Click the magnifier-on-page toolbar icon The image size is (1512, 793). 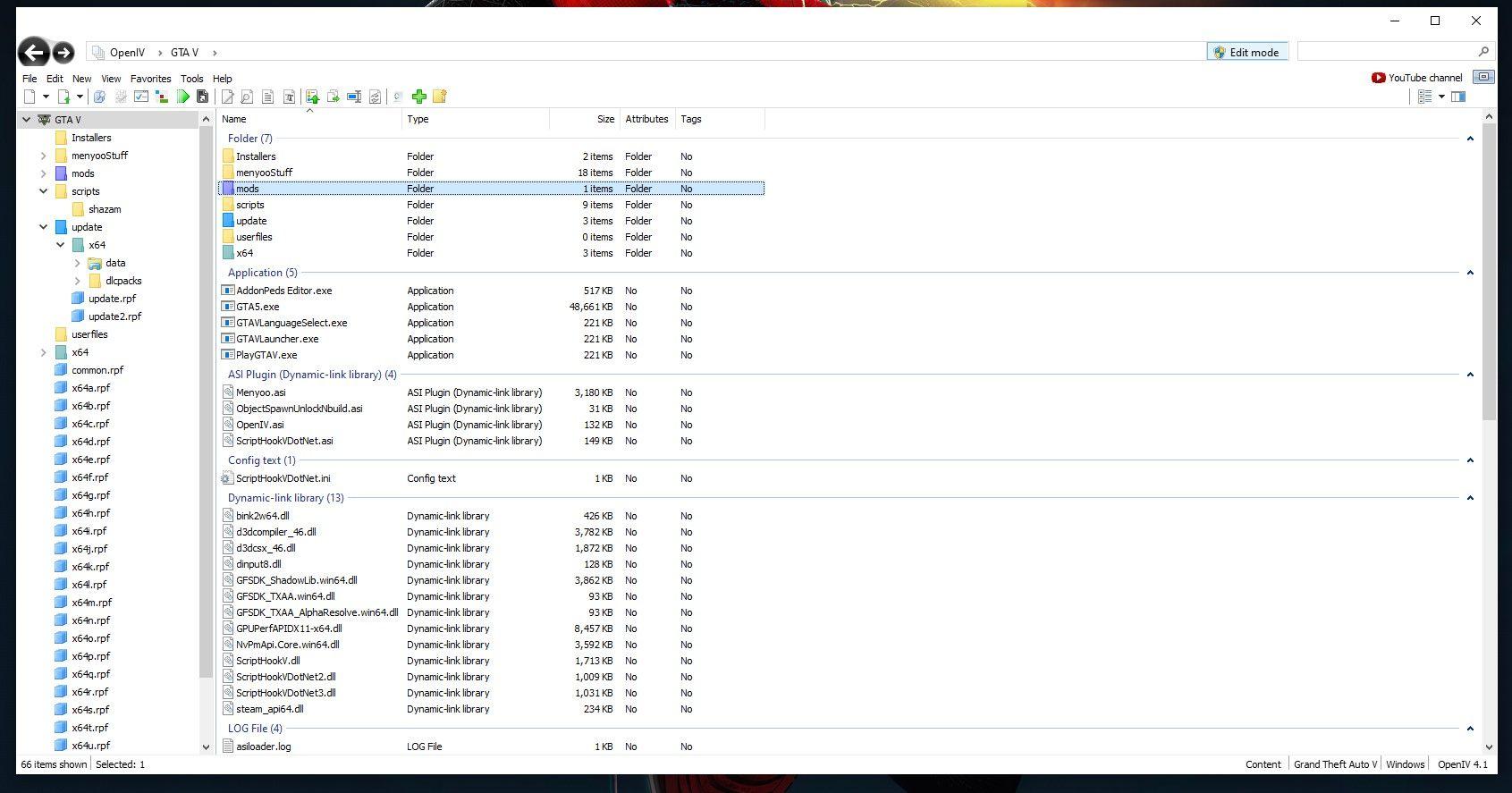[247, 97]
